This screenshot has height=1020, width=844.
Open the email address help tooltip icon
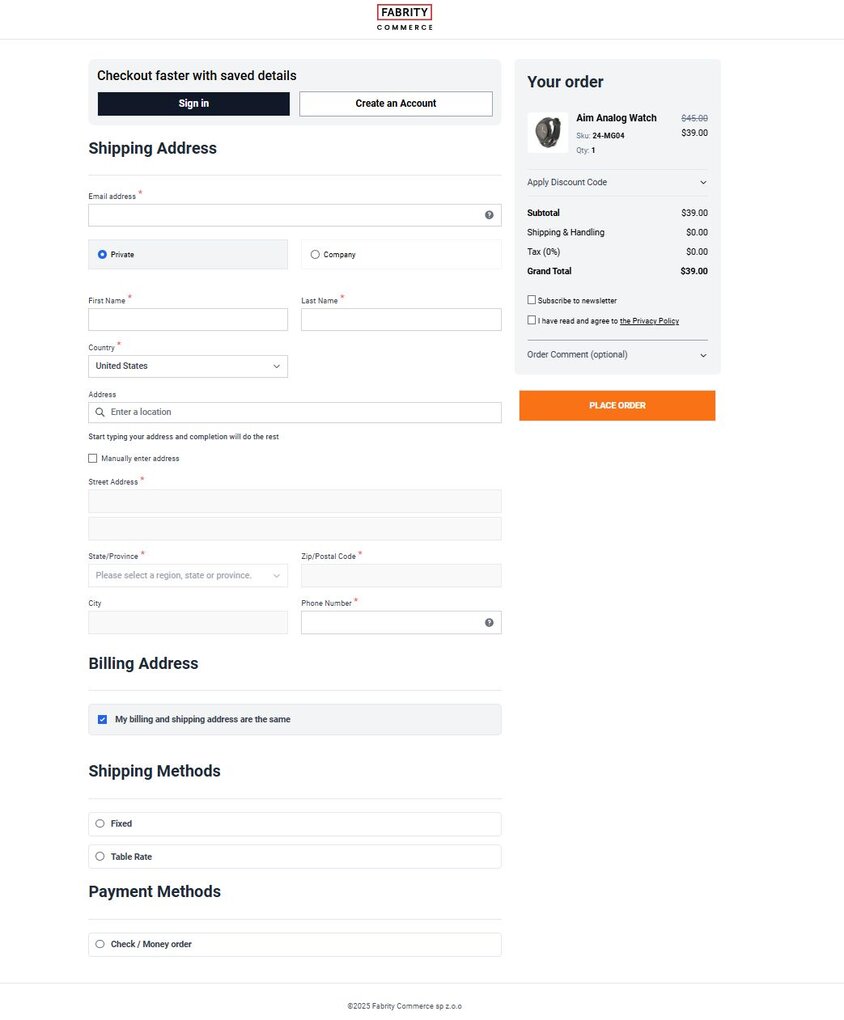[488, 214]
